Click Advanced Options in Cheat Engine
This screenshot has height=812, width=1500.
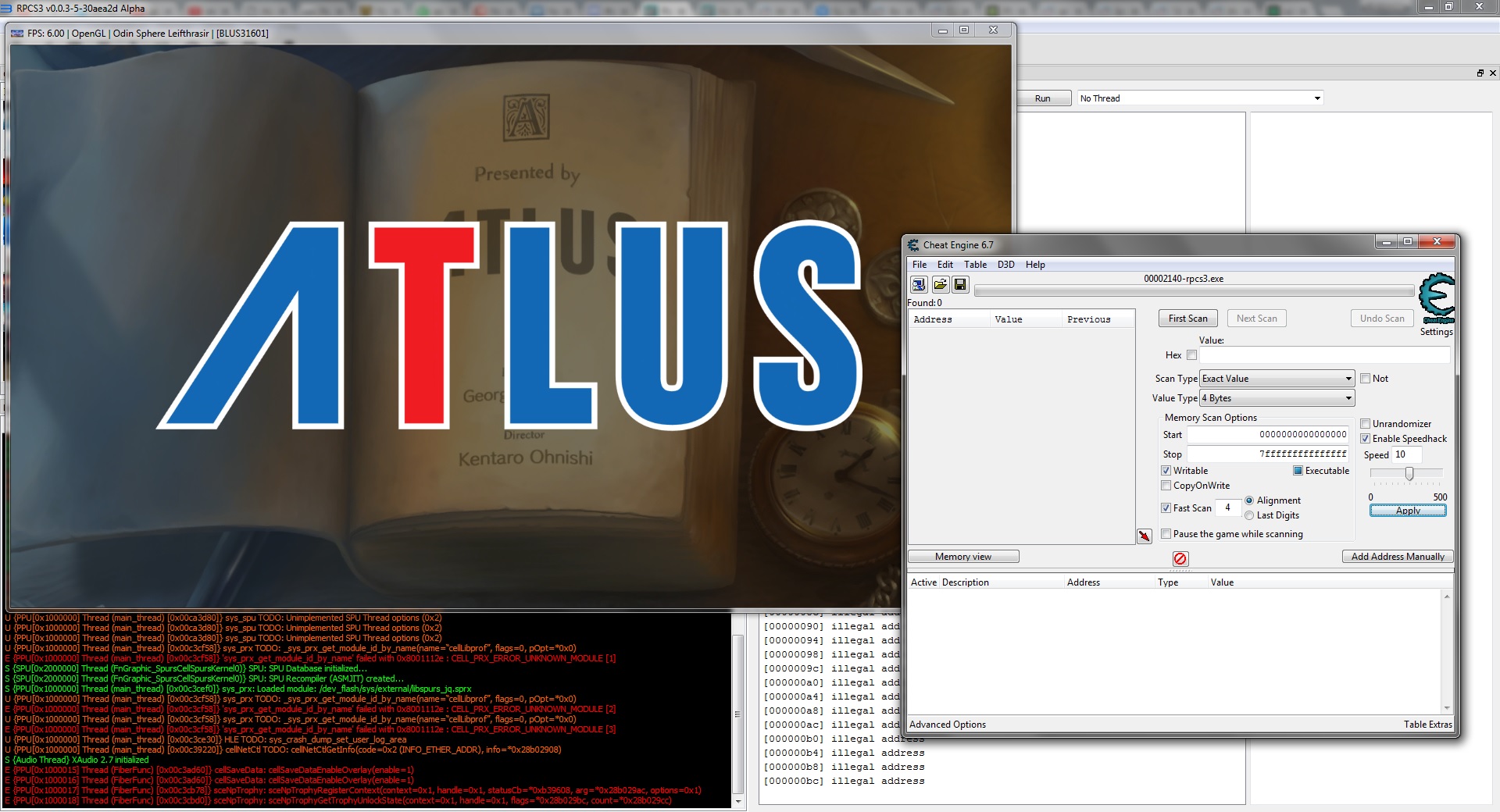coord(948,725)
